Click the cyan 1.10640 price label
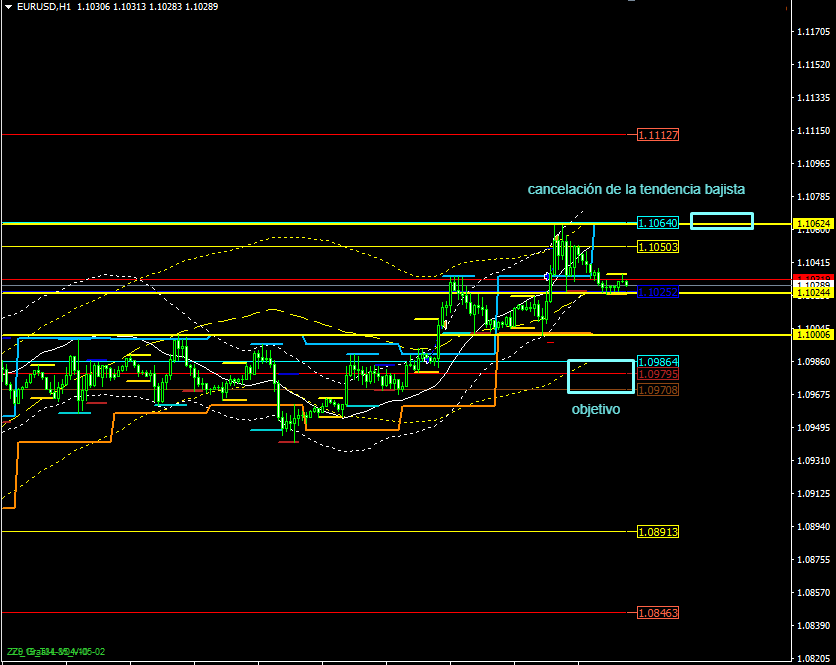Viewport: 836px width, 665px height. (x=657, y=223)
